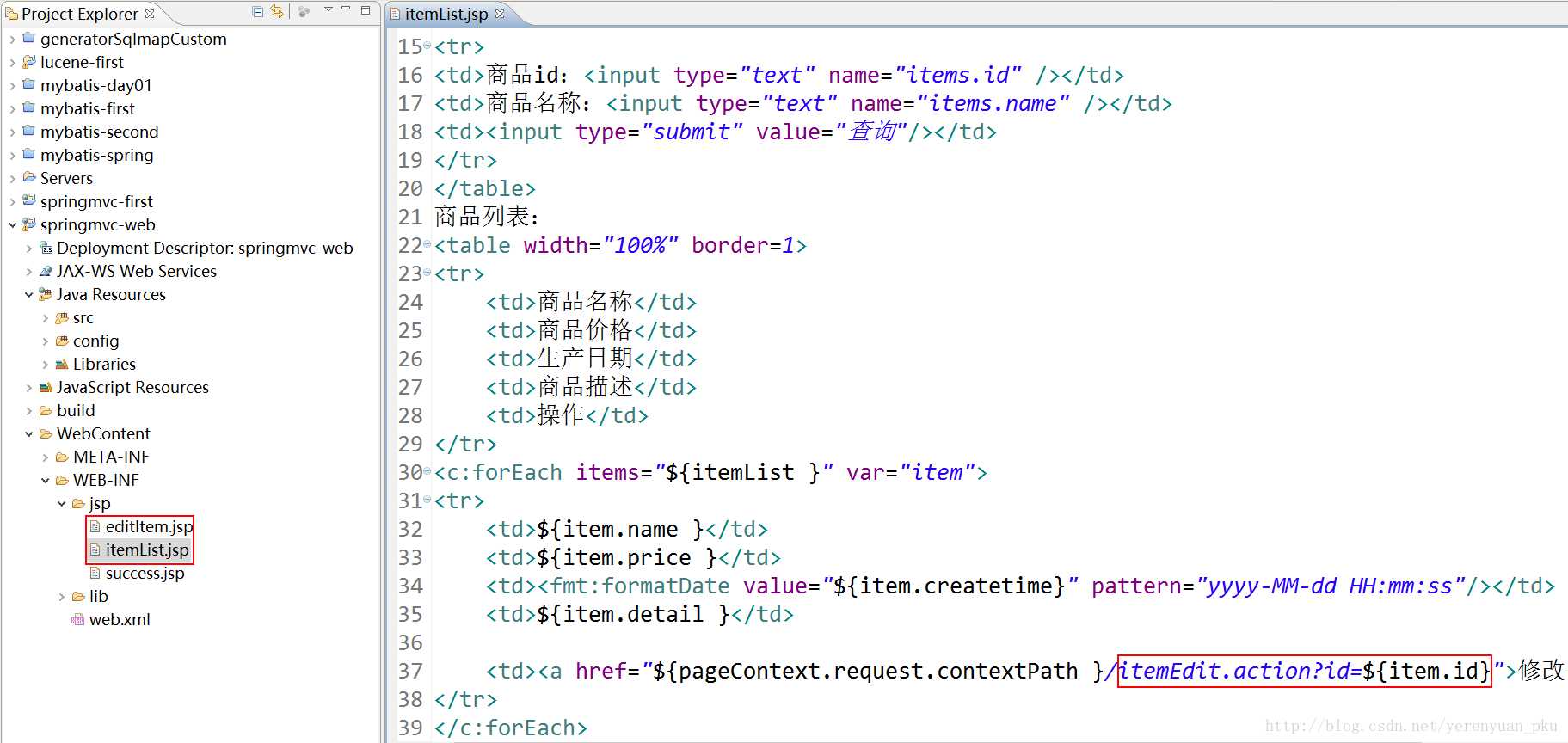Collapse the WEB-INF folder
Image resolution: width=1568 pixels, height=743 pixels.
pyautogui.click(x=45, y=481)
